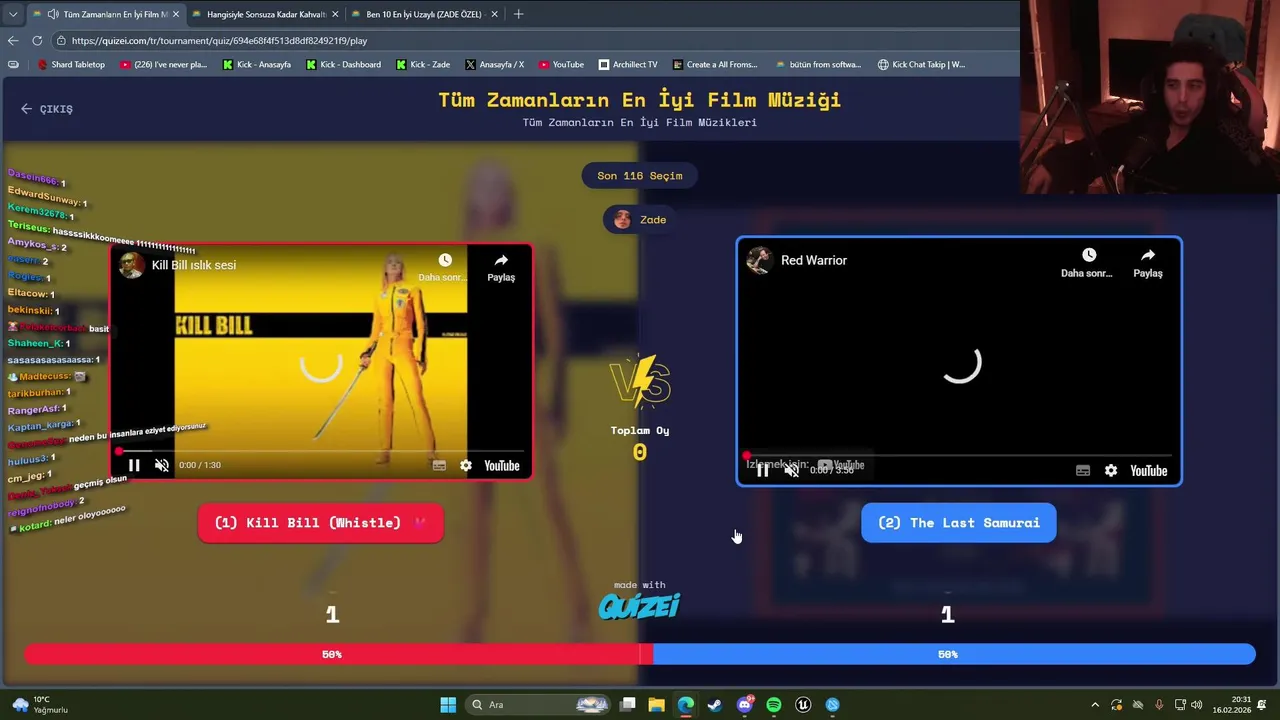Open Unreal Engine from taskbar
Viewport: 1280px width, 720px height.
pyautogui.click(x=803, y=705)
